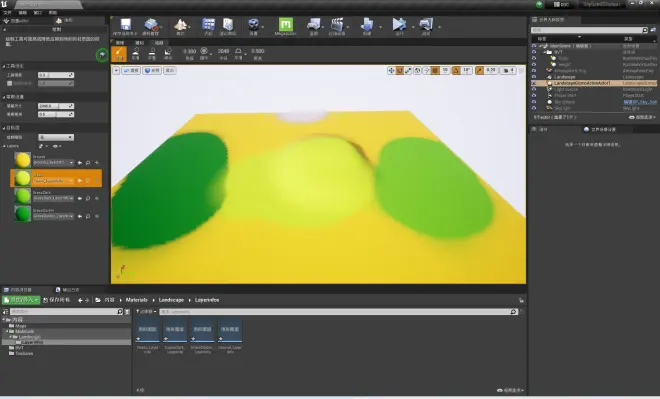Open the viewport options dropdown arrow
Screen dimensions: 660x399
point(116,70)
